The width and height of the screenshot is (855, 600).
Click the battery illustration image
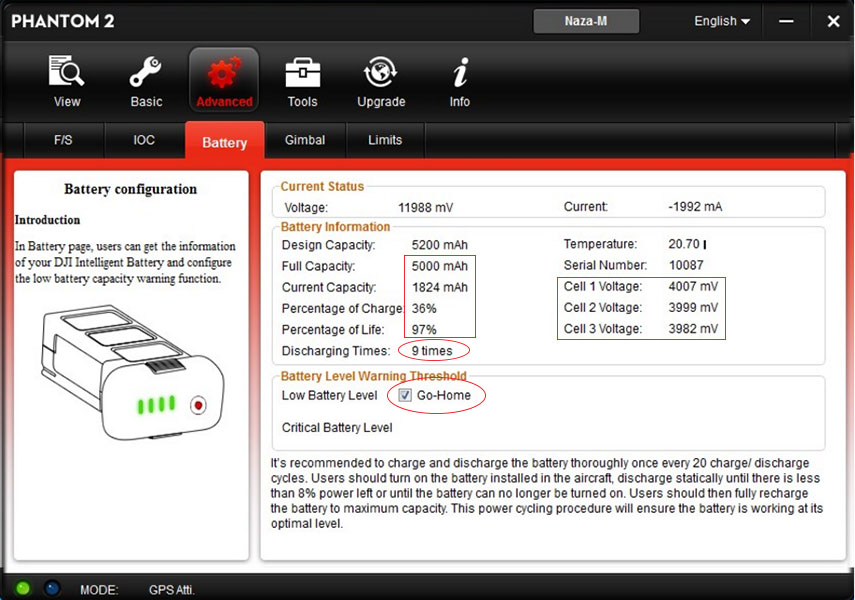pyautogui.click(x=131, y=372)
